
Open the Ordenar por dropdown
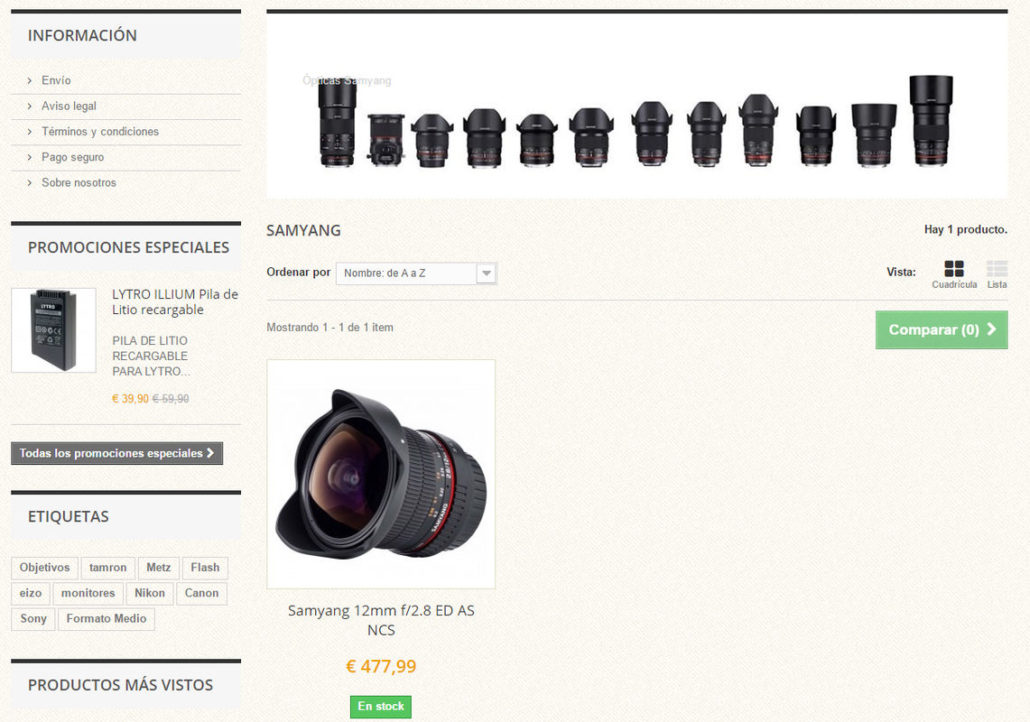click(x=416, y=273)
